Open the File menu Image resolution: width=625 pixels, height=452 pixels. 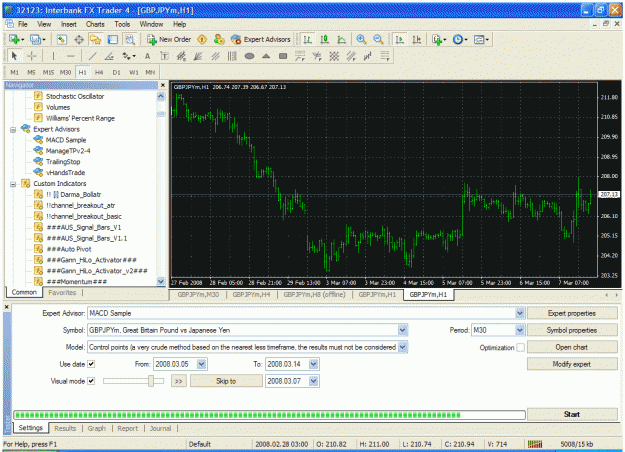click(x=23, y=24)
